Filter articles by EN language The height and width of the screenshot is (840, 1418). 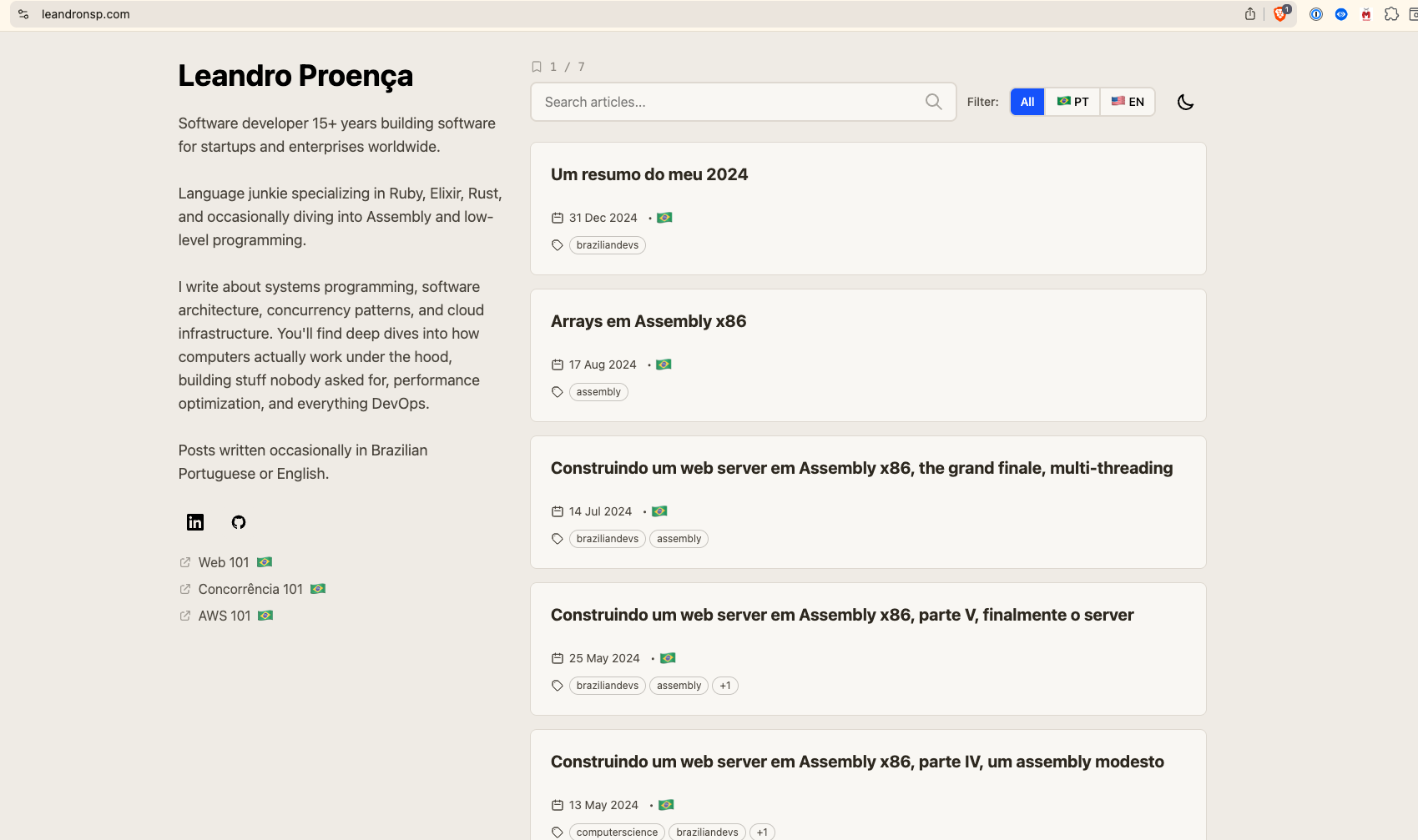tap(1128, 102)
